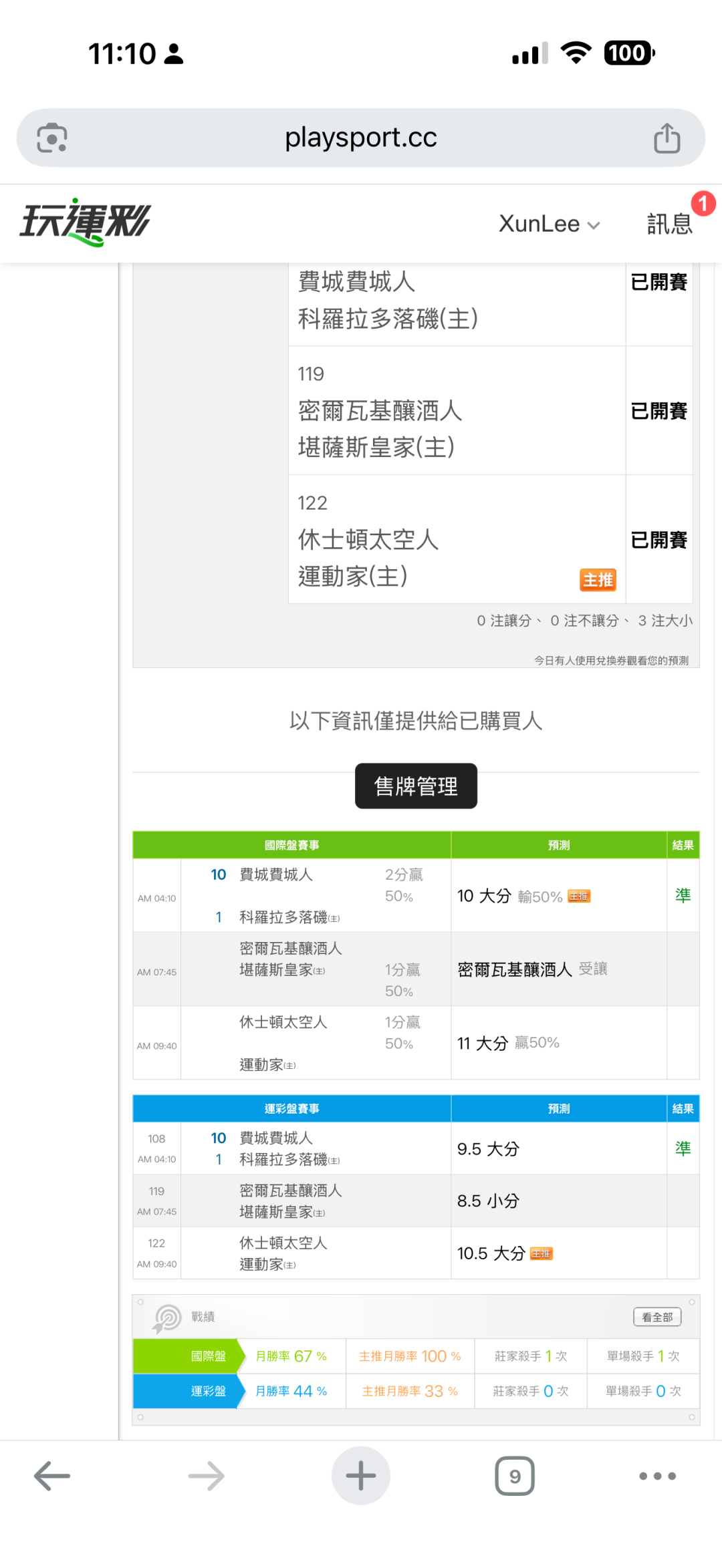Screen dimensions: 722x1568
Task: Tap the playsport.cc address bar
Action: (x=361, y=138)
